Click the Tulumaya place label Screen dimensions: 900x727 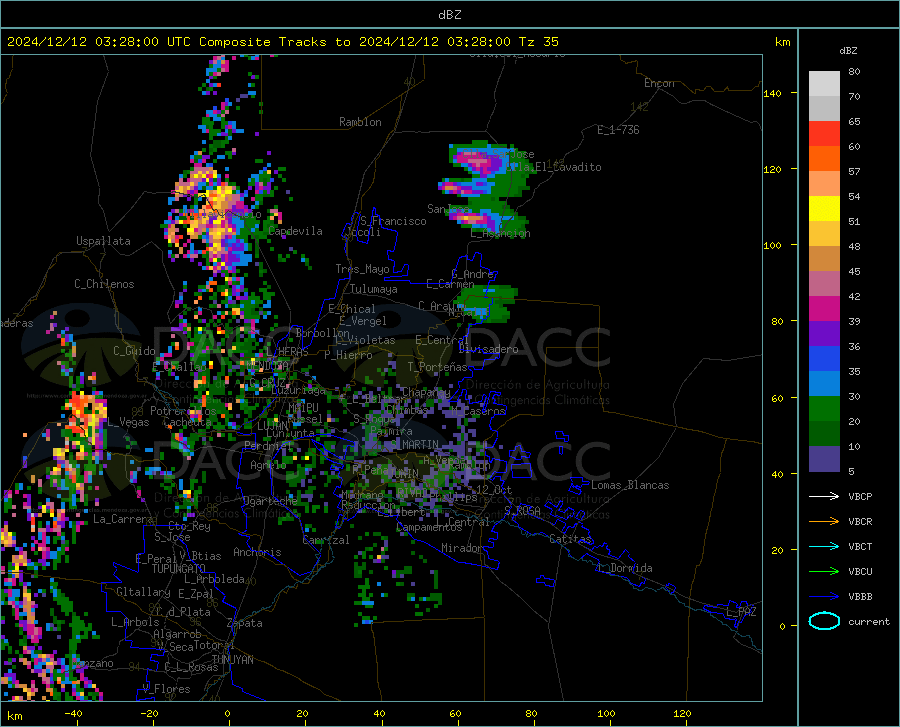[373, 289]
